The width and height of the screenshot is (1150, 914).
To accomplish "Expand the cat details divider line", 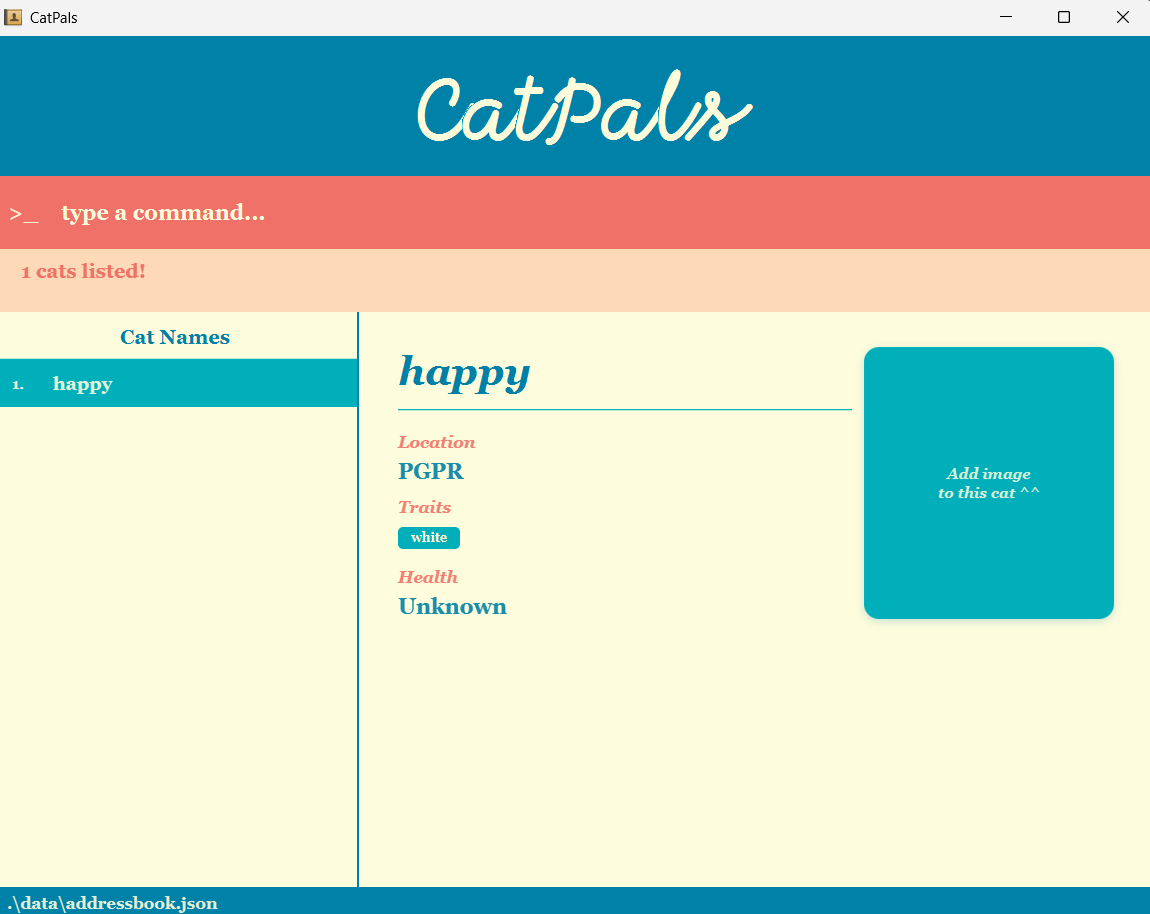I will click(x=624, y=408).
